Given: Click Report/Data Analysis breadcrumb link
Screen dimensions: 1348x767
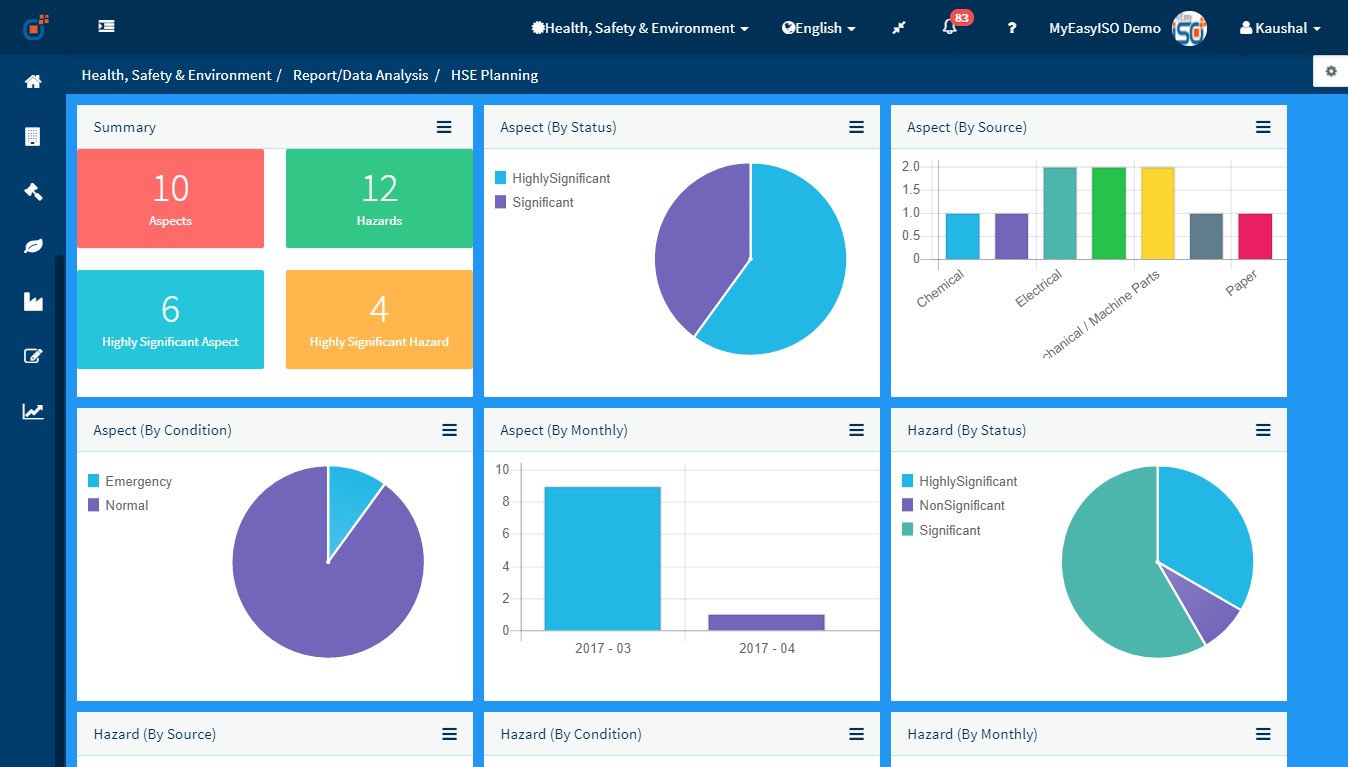Looking at the screenshot, I should 360,75.
